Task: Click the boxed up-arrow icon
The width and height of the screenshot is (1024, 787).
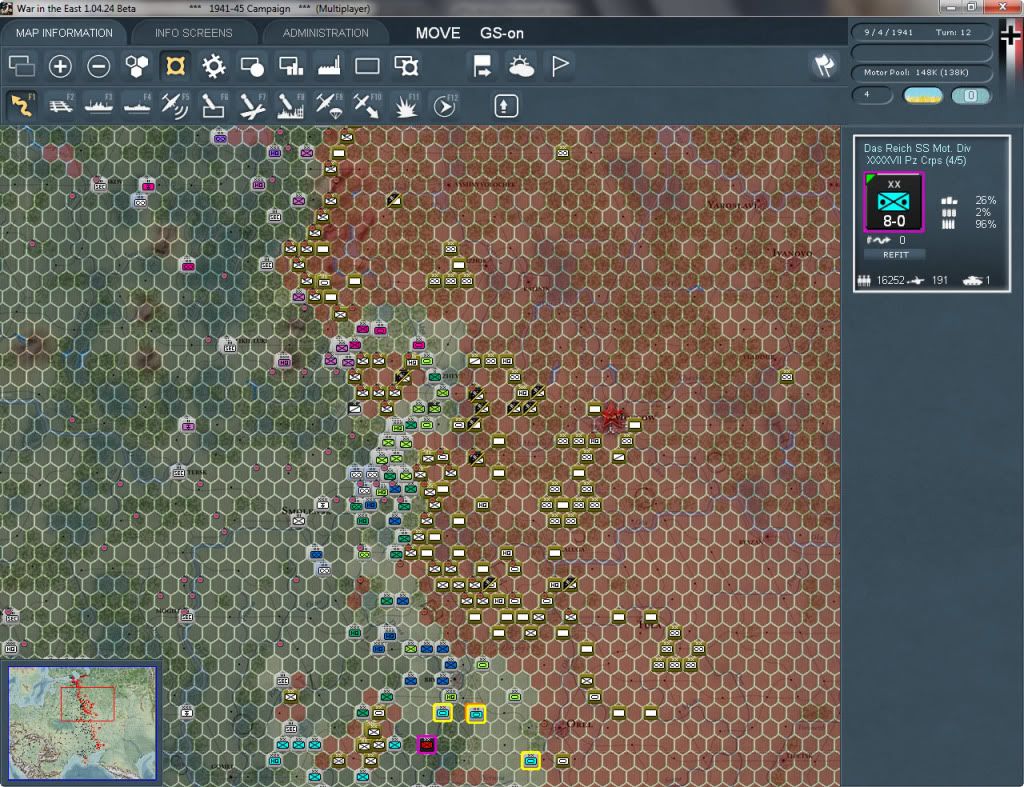Action: point(505,106)
